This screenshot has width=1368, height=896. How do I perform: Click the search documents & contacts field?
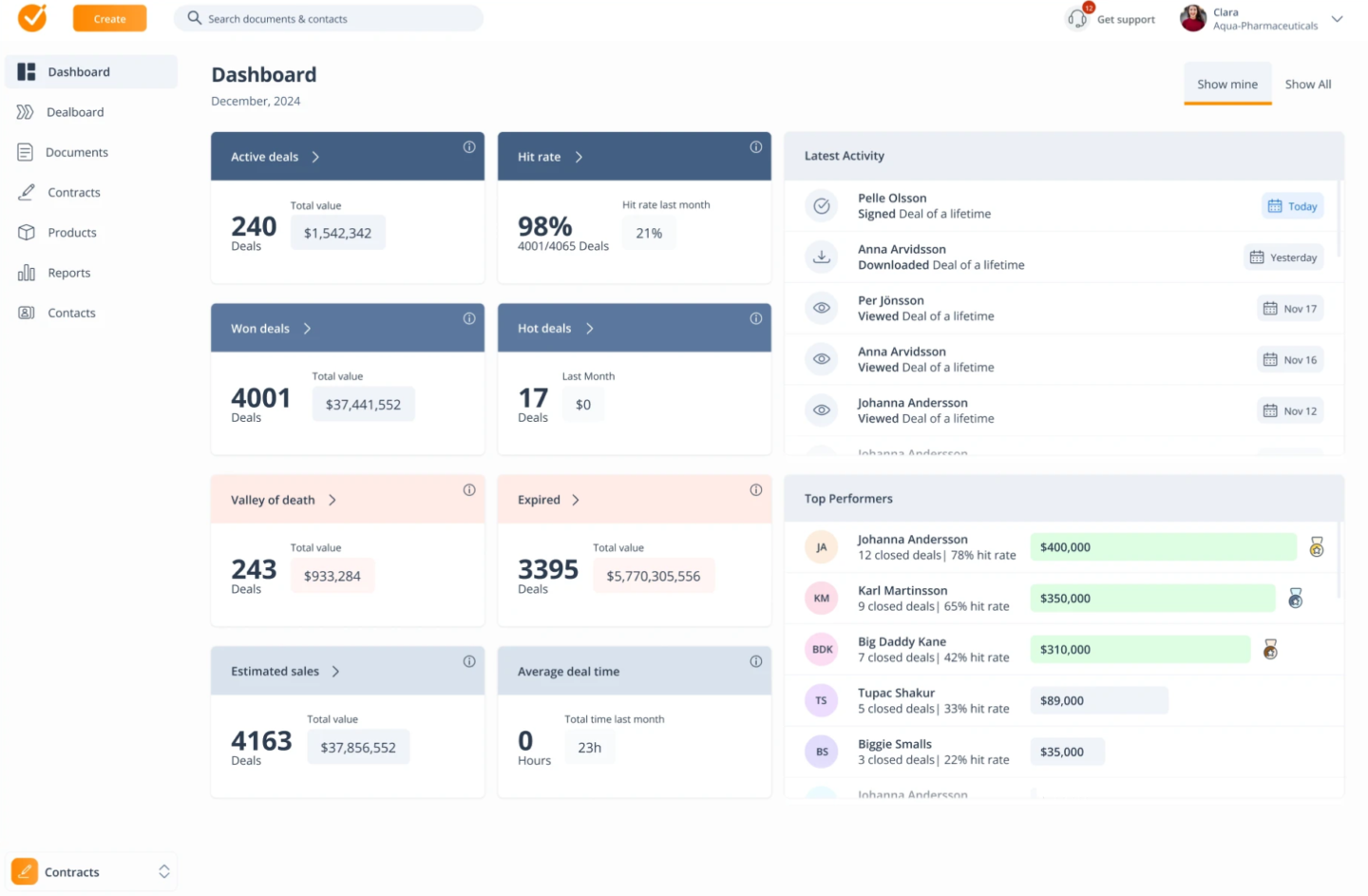click(328, 18)
